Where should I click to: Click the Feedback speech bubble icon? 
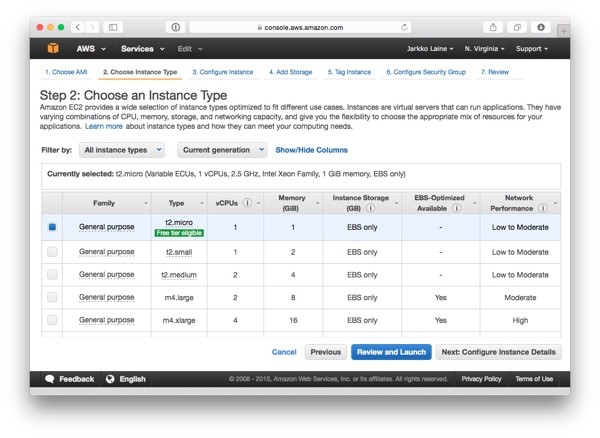(50, 379)
